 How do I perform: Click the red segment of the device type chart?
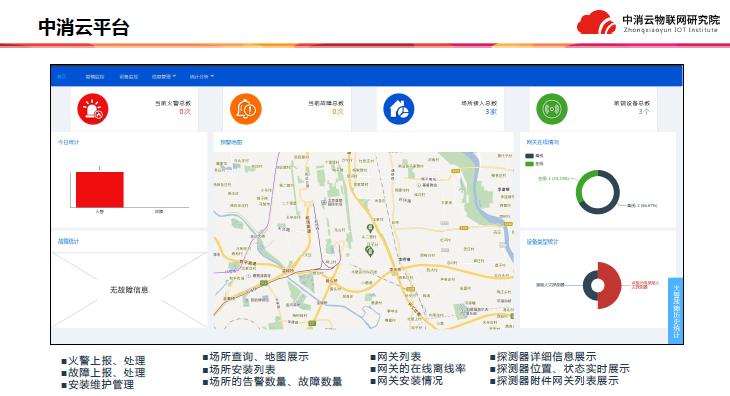click(610, 285)
